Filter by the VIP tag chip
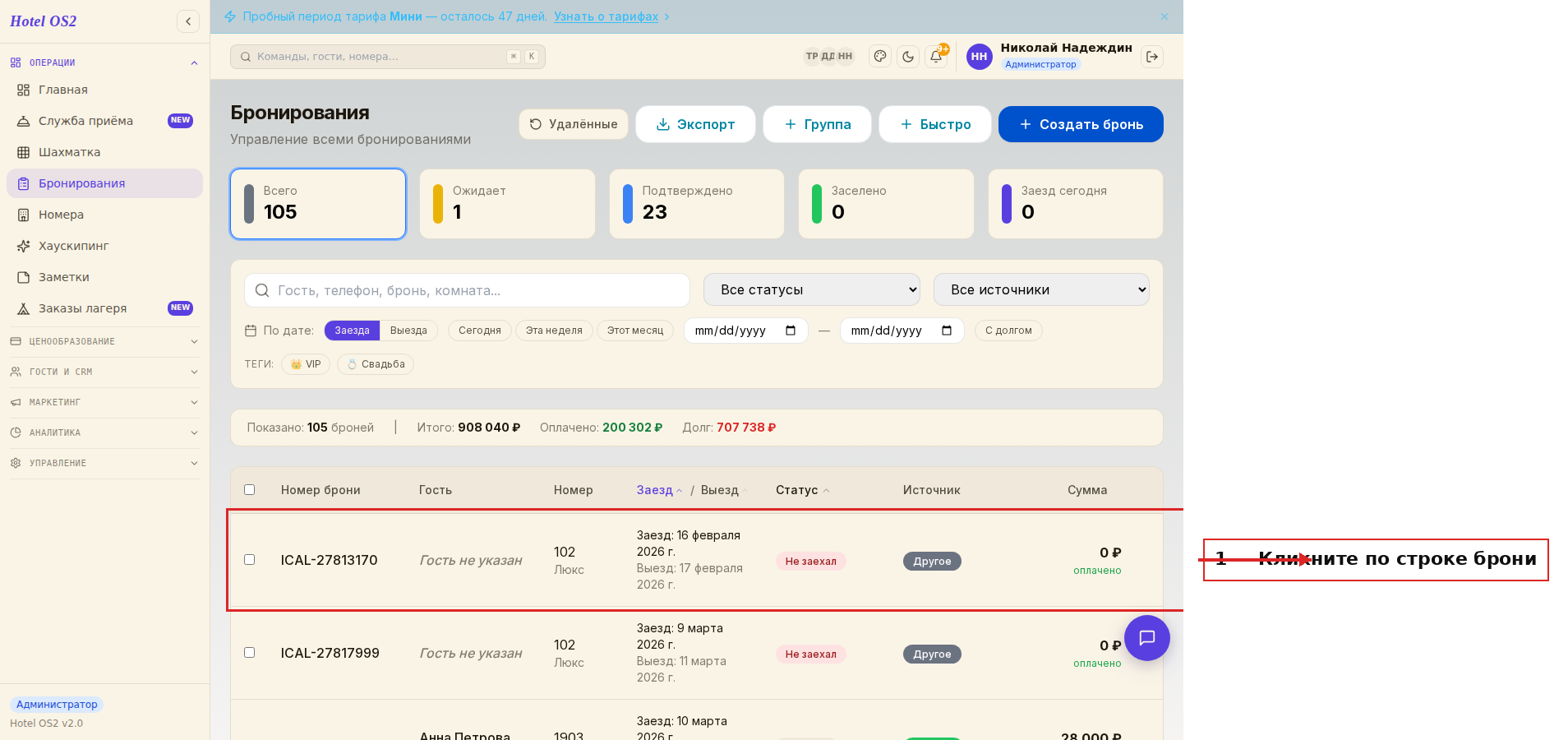 click(x=306, y=364)
